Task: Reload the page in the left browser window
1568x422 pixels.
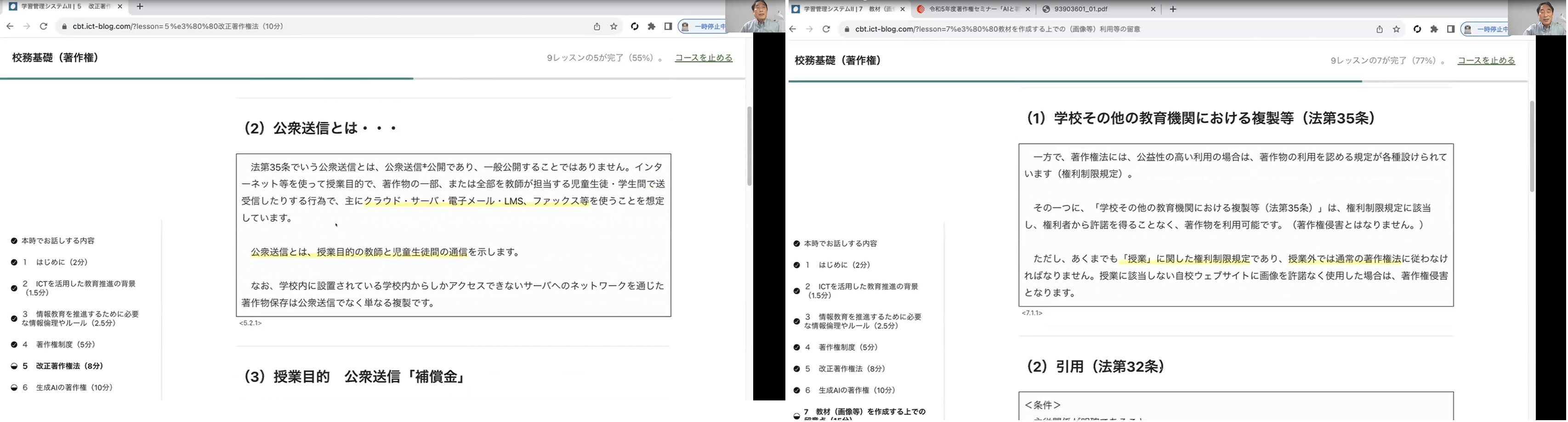Action: pyautogui.click(x=44, y=26)
